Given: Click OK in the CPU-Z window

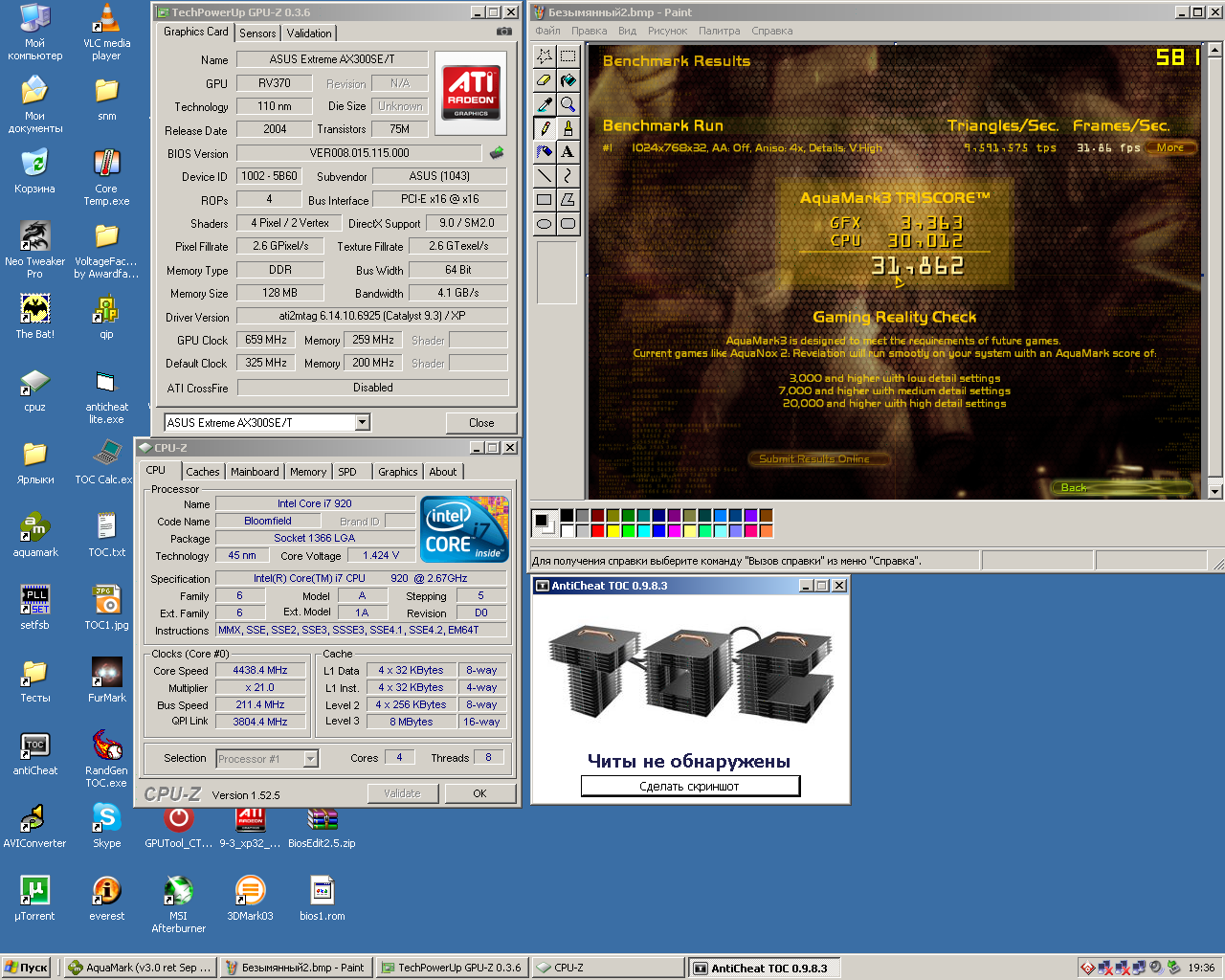Looking at the screenshot, I should click(x=479, y=793).
